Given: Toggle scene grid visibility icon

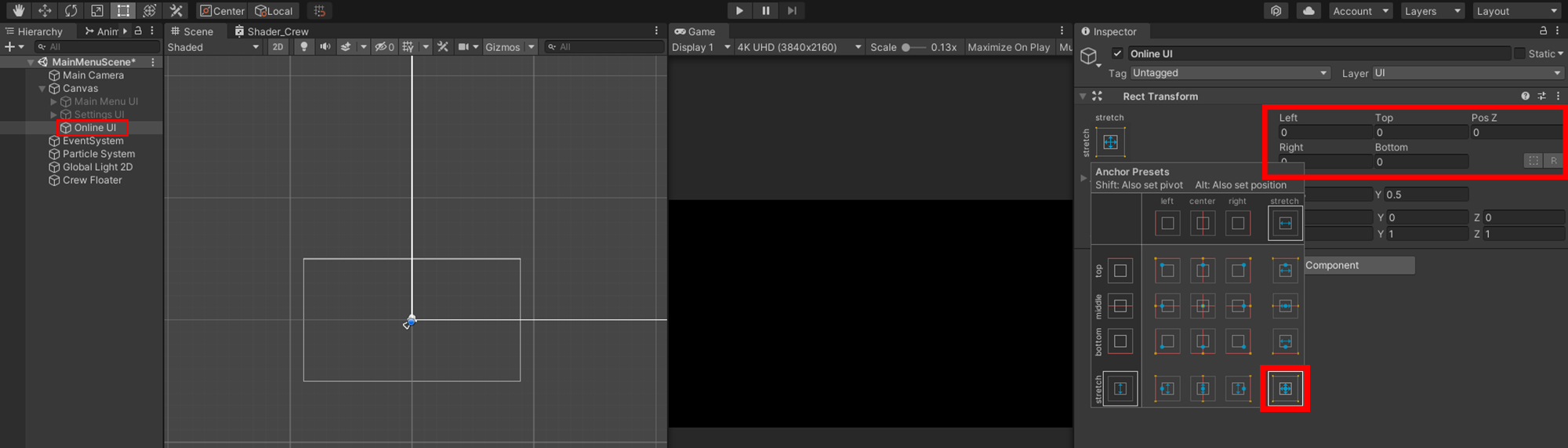Looking at the screenshot, I should click(408, 47).
